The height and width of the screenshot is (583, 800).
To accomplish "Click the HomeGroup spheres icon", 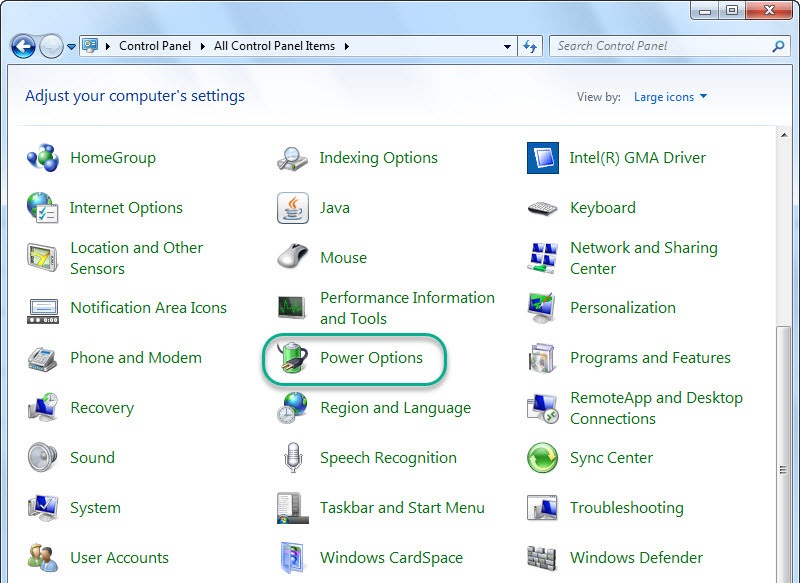I will (43, 158).
